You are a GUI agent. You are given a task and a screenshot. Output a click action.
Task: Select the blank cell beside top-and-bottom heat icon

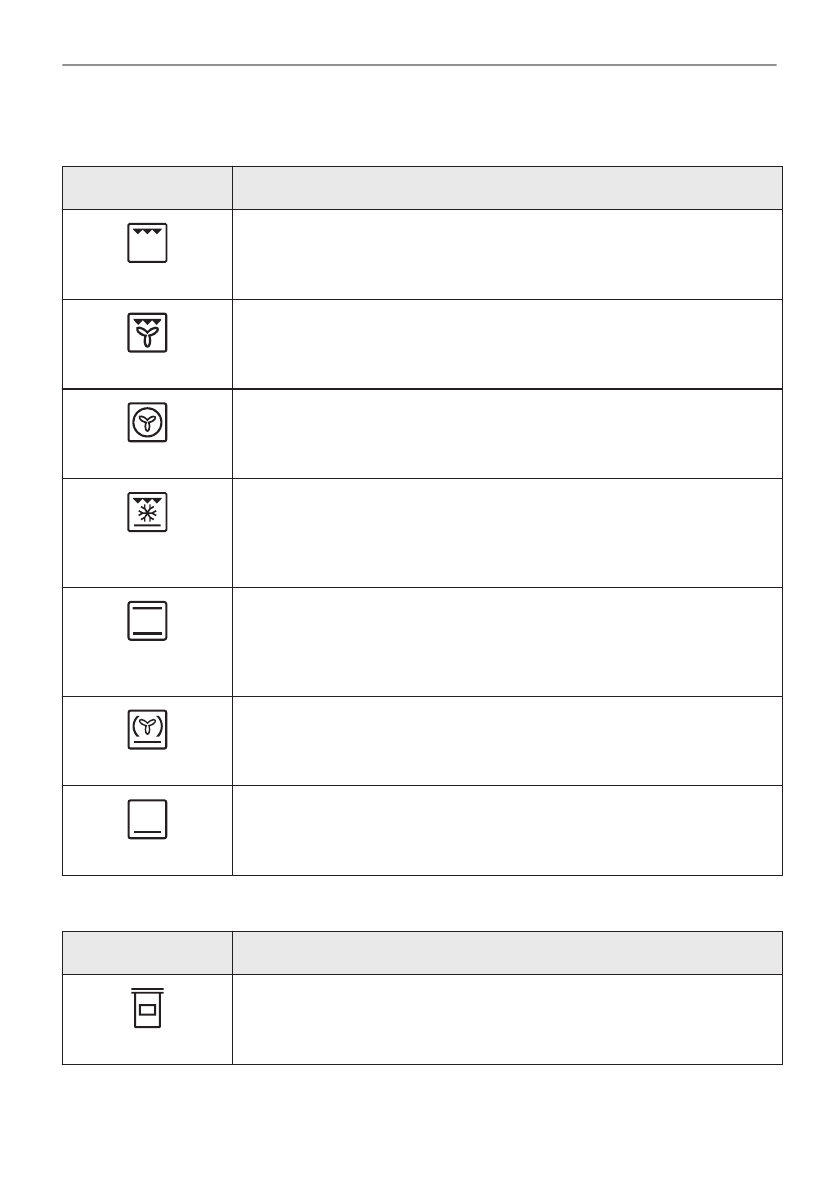507,641
